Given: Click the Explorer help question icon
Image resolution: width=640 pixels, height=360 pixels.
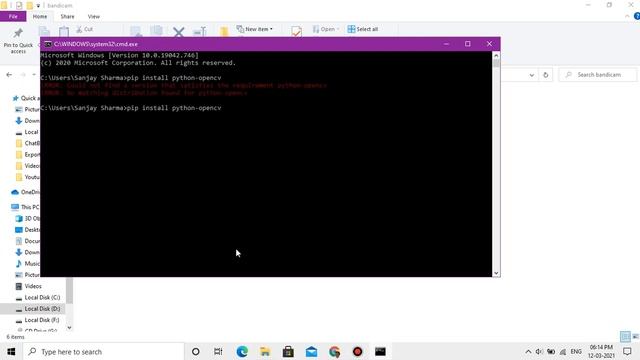Looking at the screenshot, I should point(637,16).
